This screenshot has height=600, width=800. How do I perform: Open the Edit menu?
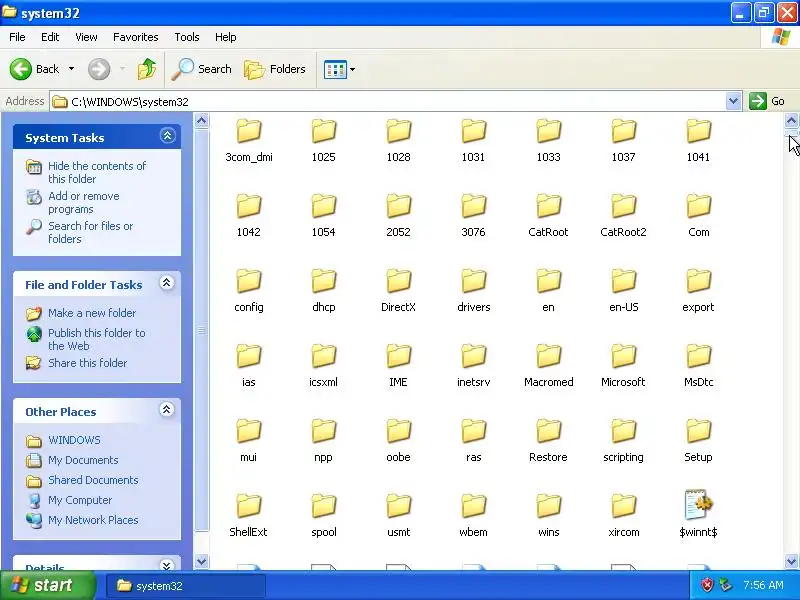tap(50, 37)
